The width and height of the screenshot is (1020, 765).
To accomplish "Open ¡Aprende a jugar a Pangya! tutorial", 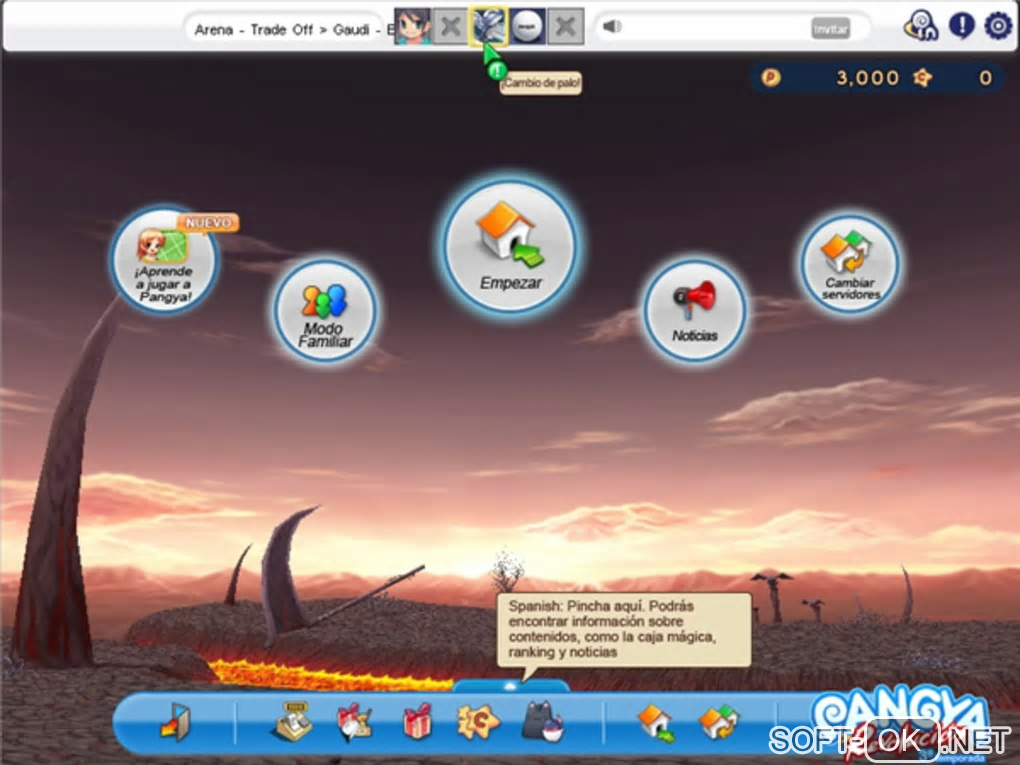I will 164,259.
